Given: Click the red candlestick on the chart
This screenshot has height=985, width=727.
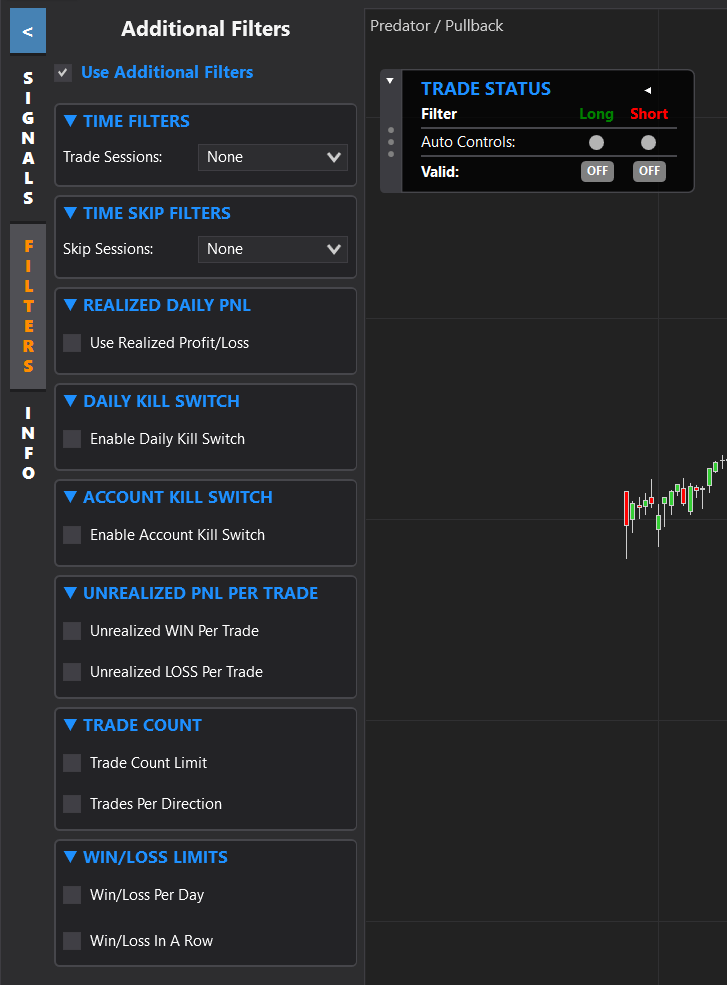Looking at the screenshot, I should pyautogui.click(x=627, y=508).
